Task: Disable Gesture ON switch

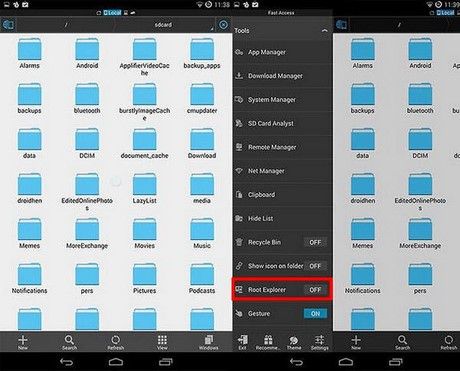Action: 315,314
